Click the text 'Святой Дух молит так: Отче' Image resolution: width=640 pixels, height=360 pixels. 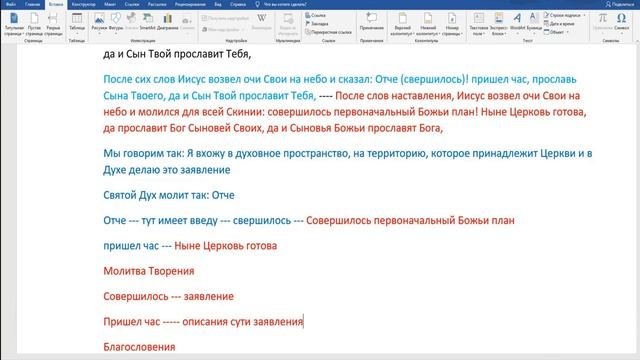tap(169, 195)
